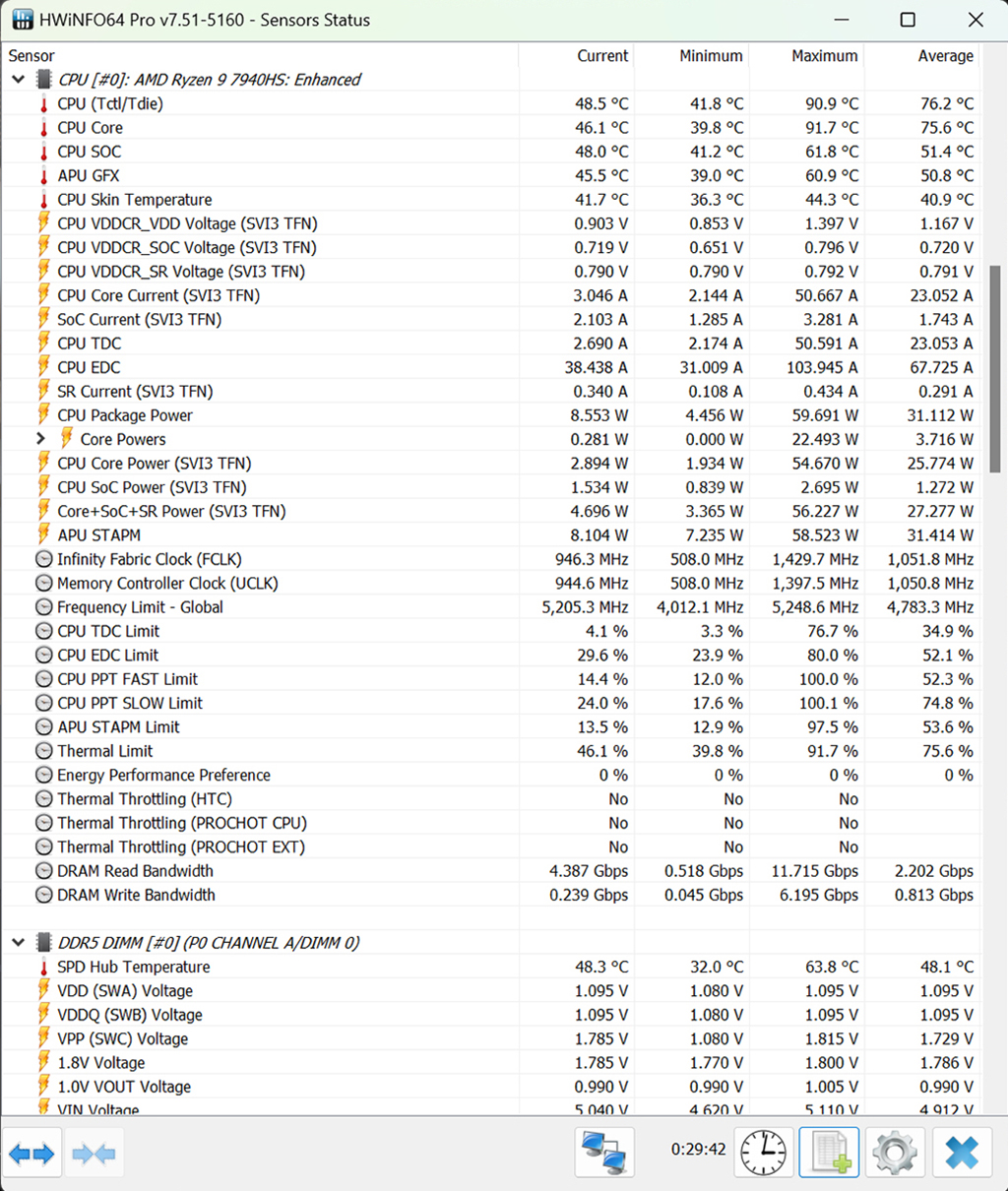Select the CPU Skin Temperature row
Image resolution: width=1008 pixels, height=1191 pixels.
[x=490, y=200]
